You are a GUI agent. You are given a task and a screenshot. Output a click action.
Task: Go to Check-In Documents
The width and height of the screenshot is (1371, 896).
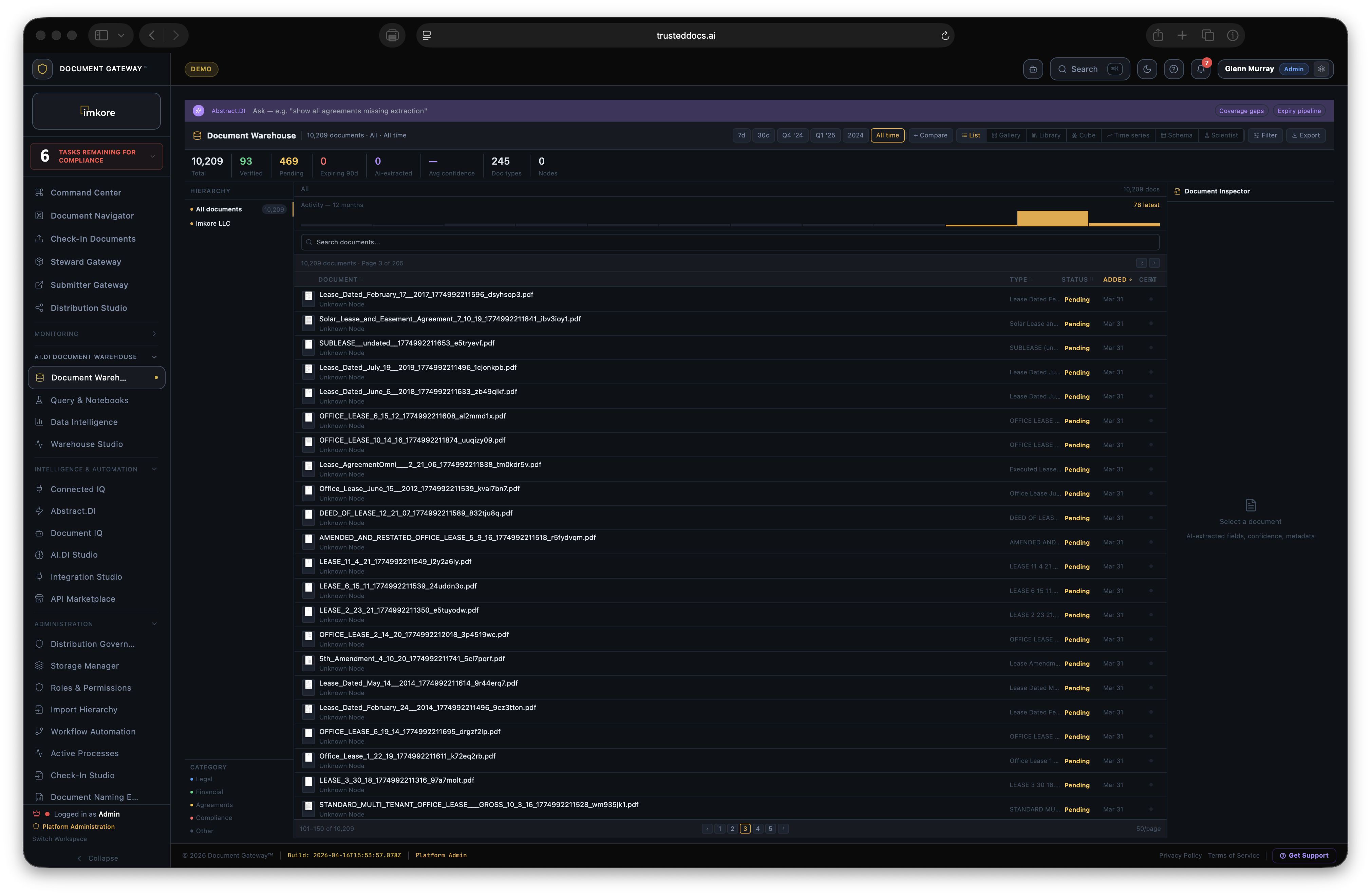pos(93,239)
